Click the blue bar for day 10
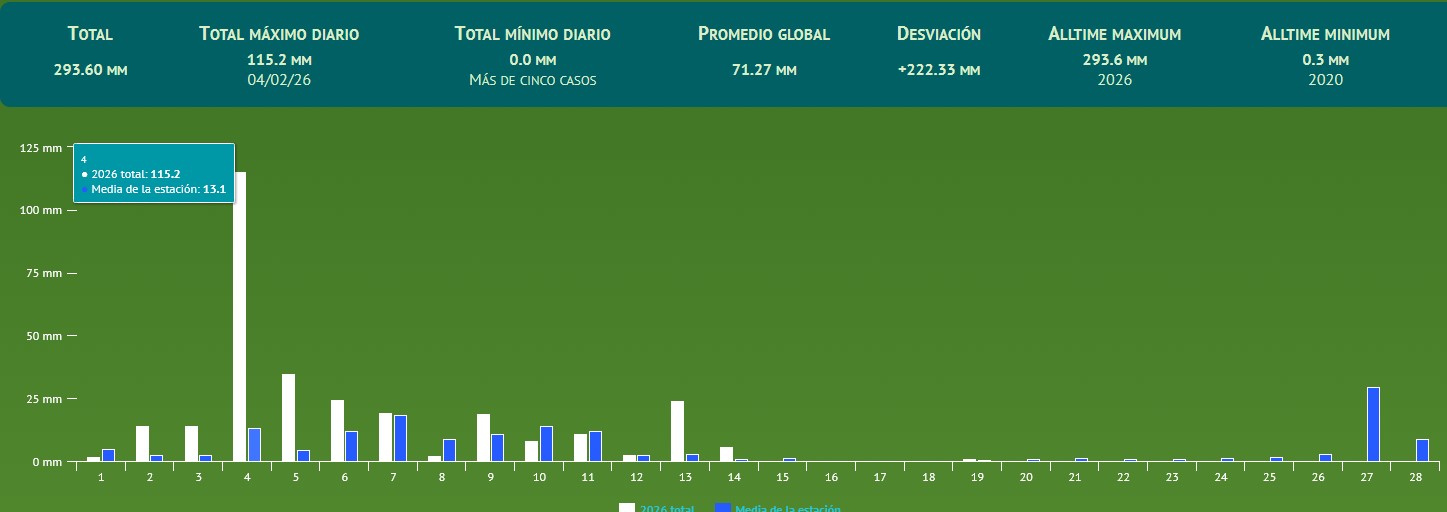 click(x=546, y=444)
